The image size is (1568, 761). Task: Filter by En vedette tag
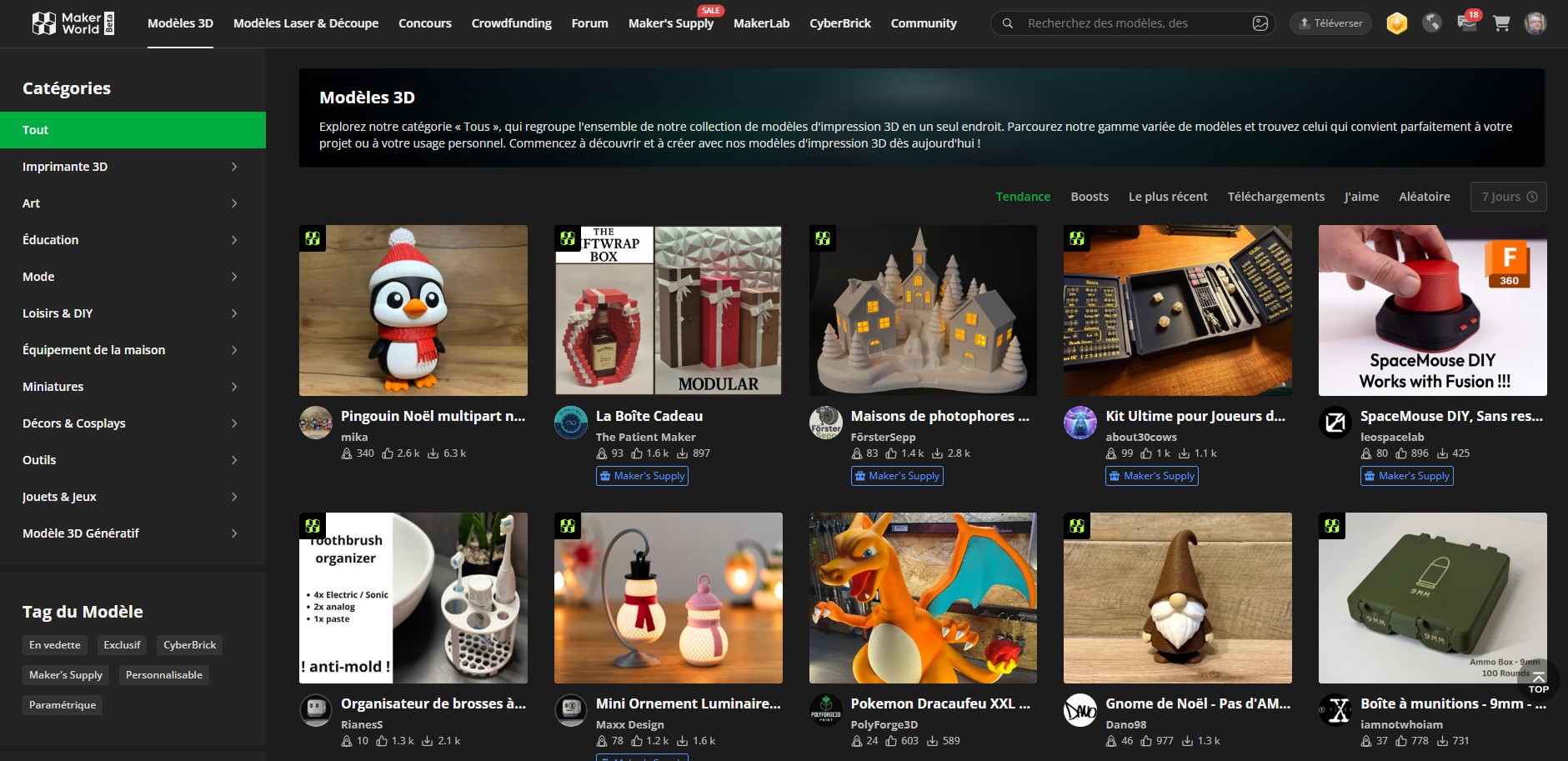tap(55, 645)
